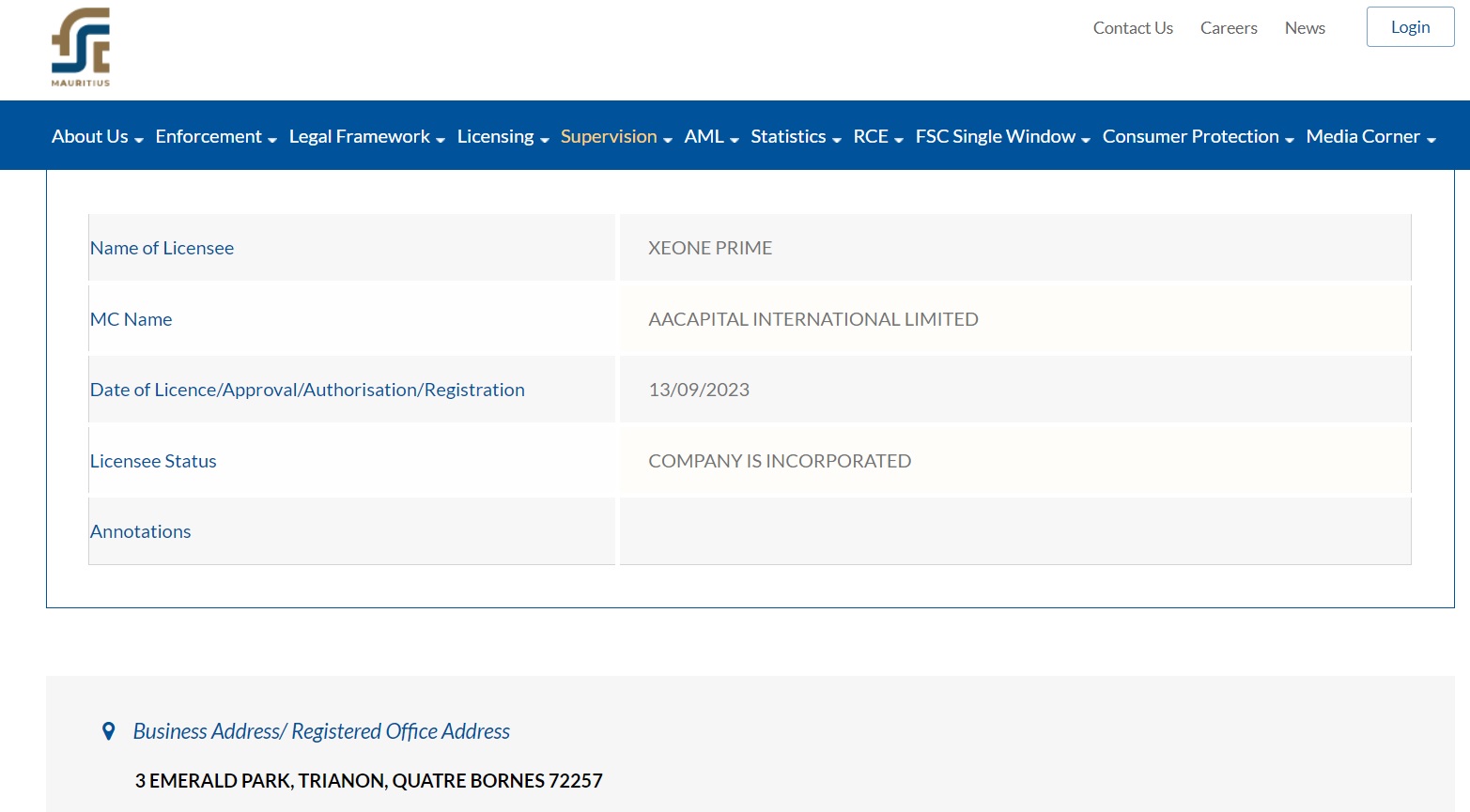Open the Licensing menu
Screen dimensions: 1470x812
pyautogui.click(x=496, y=136)
